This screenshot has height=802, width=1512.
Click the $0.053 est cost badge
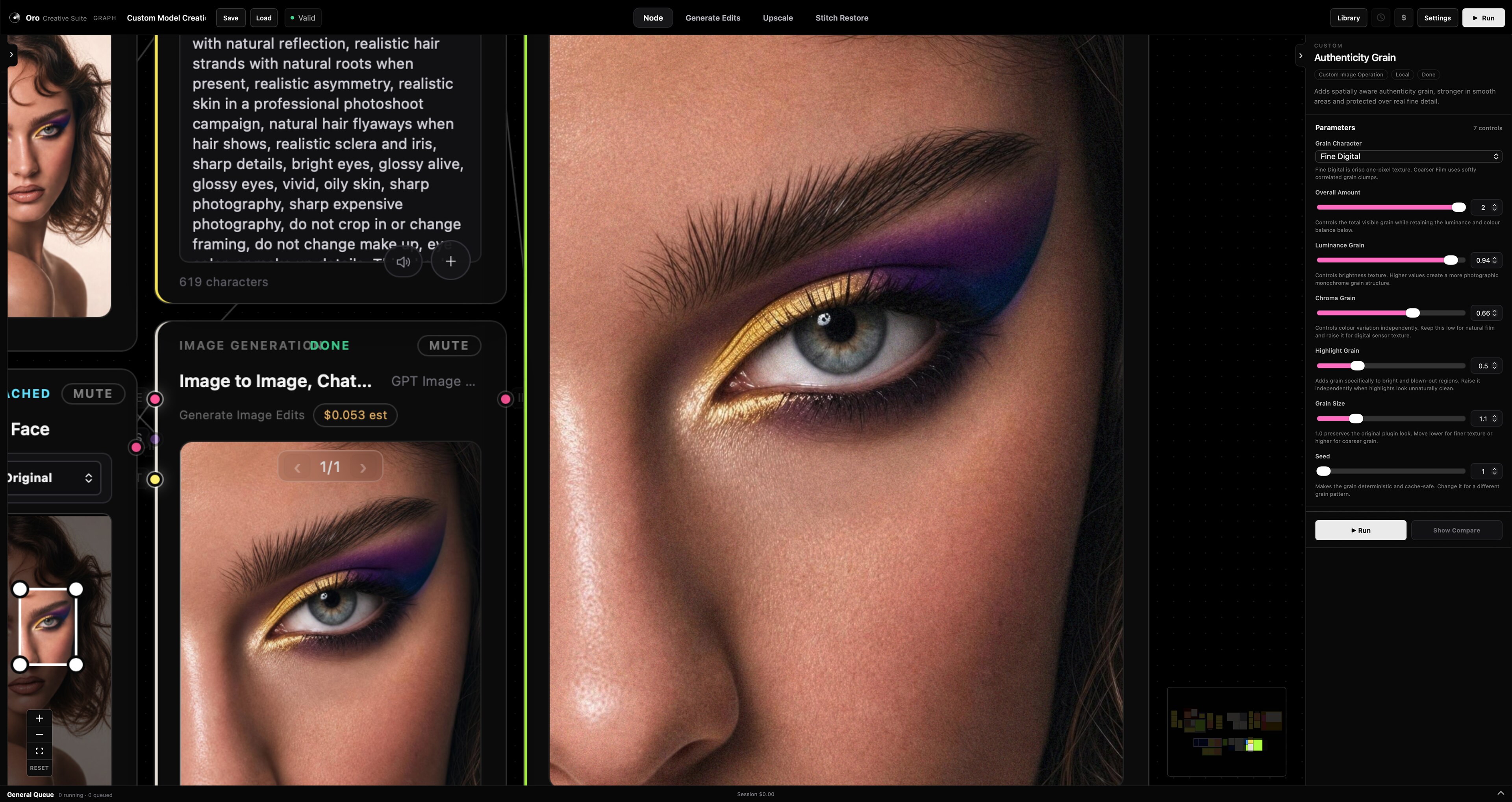(355, 416)
